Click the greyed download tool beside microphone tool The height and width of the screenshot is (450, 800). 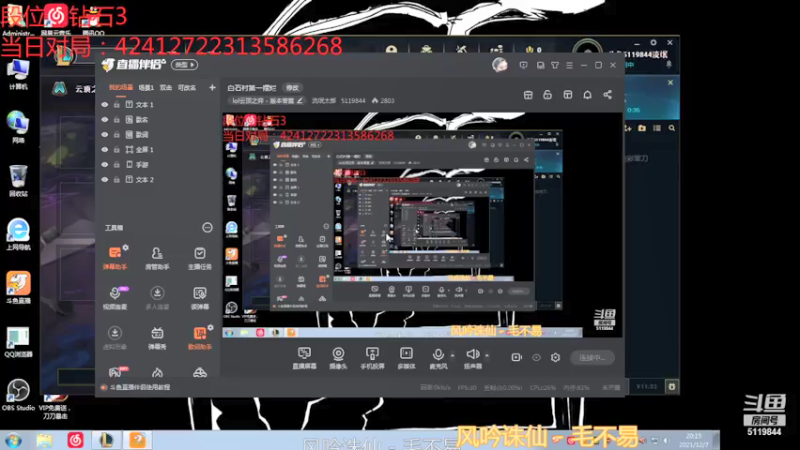coord(157,297)
